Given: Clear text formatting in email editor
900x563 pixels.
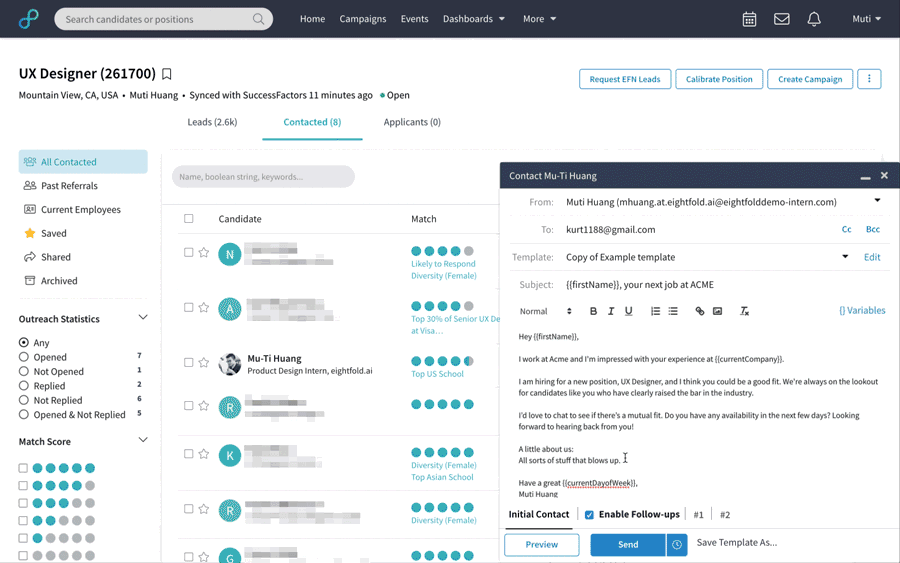Looking at the screenshot, I should coord(744,311).
